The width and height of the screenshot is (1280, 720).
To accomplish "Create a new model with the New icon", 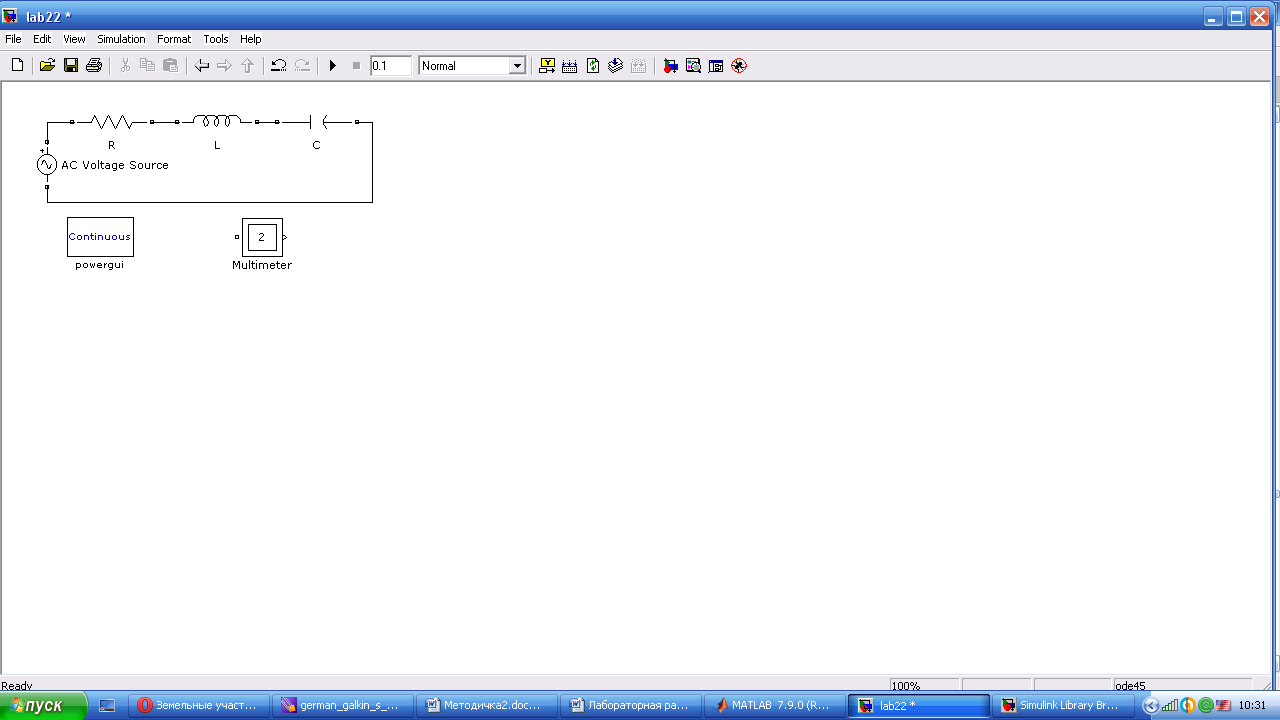I will click(x=17, y=66).
